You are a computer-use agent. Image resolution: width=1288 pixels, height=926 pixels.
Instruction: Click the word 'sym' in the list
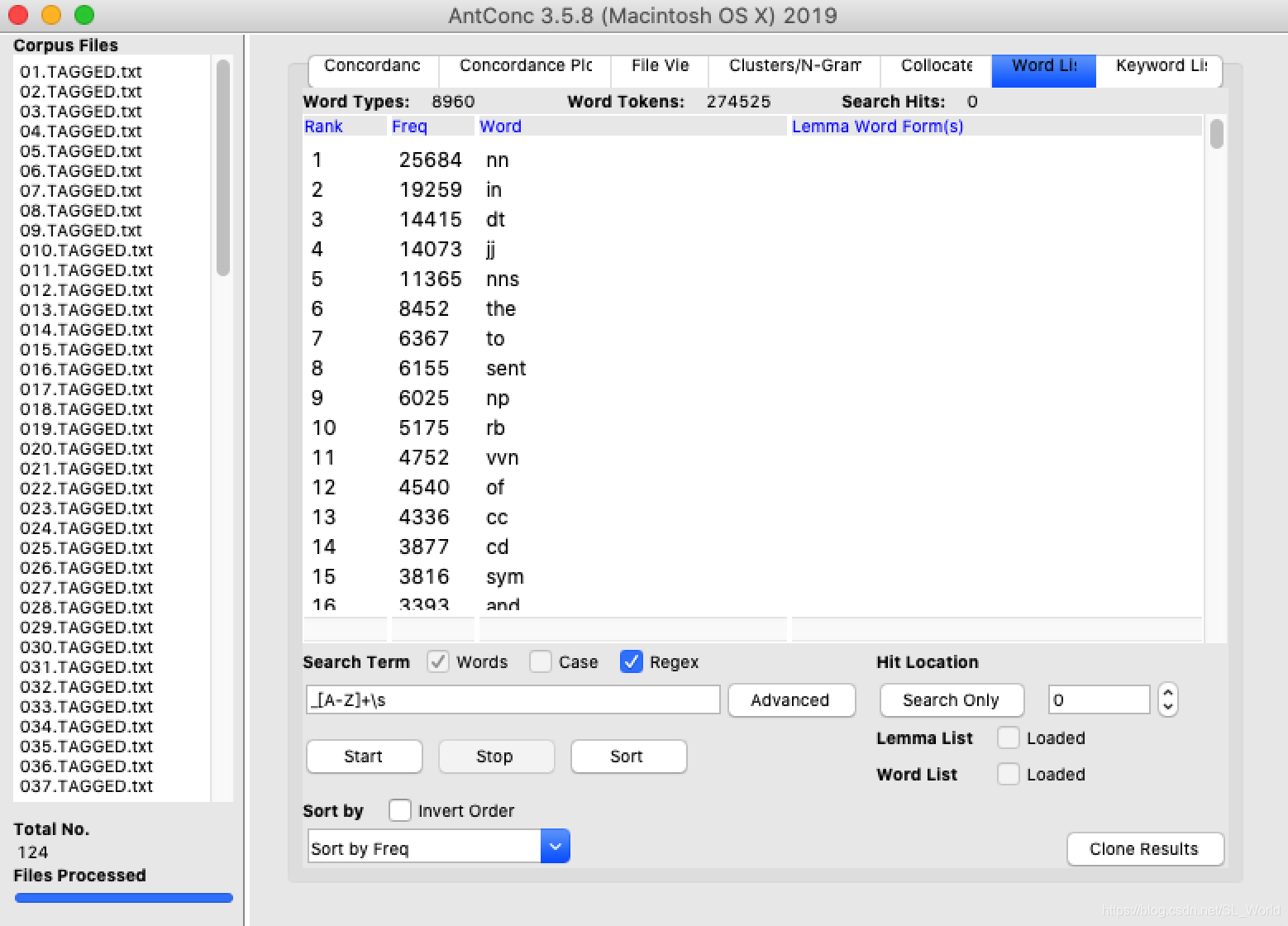coord(505,577)
